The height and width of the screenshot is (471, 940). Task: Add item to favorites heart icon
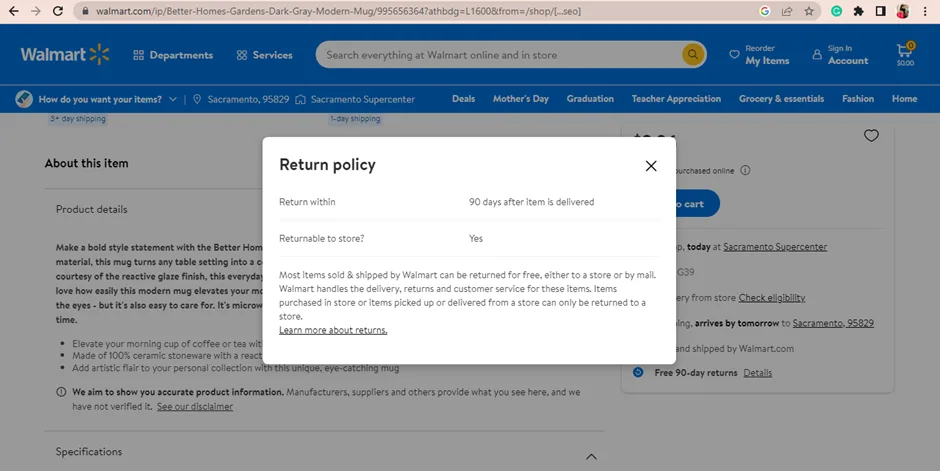coord(871,135)
